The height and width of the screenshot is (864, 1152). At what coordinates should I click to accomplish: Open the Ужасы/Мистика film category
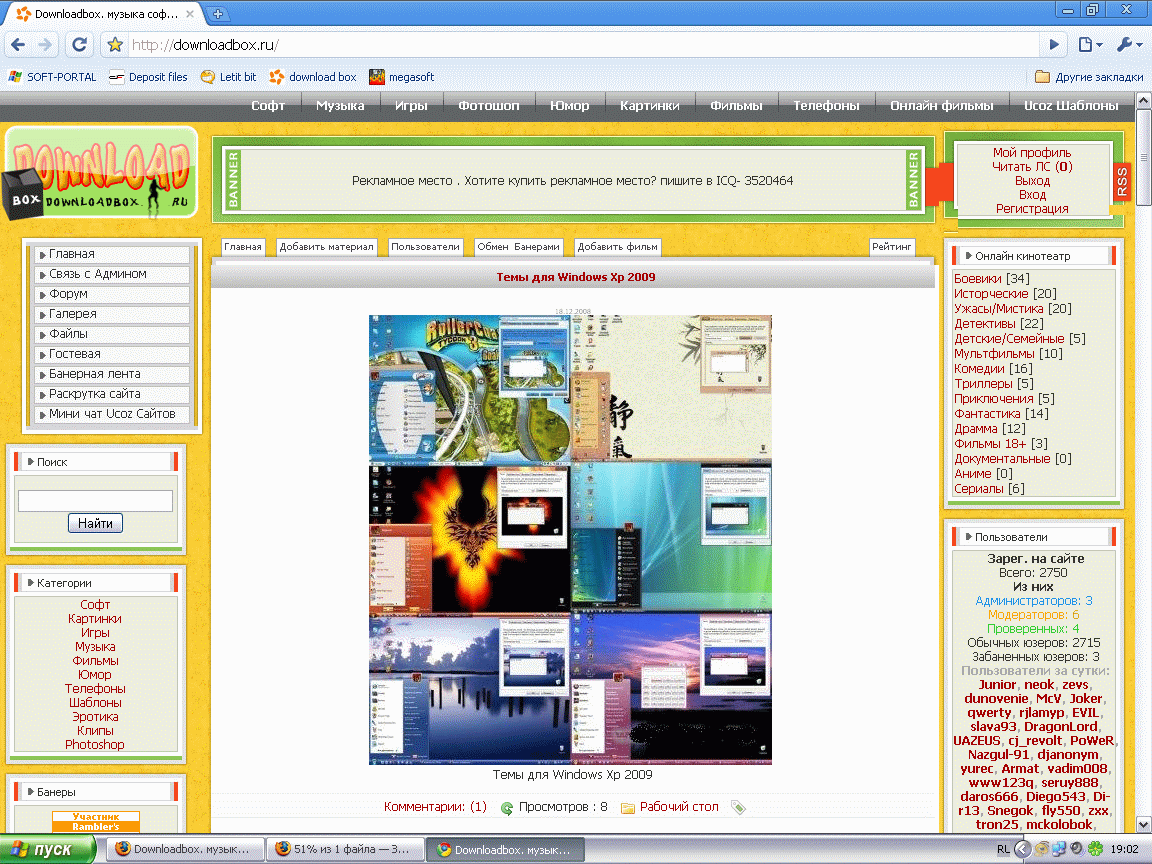pyautogui.click(x=998, y=309)
